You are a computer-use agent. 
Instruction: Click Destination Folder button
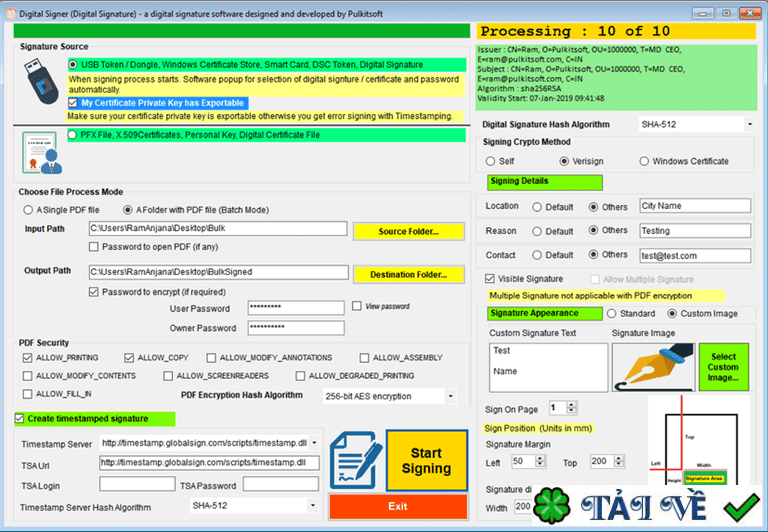point(408,274)
